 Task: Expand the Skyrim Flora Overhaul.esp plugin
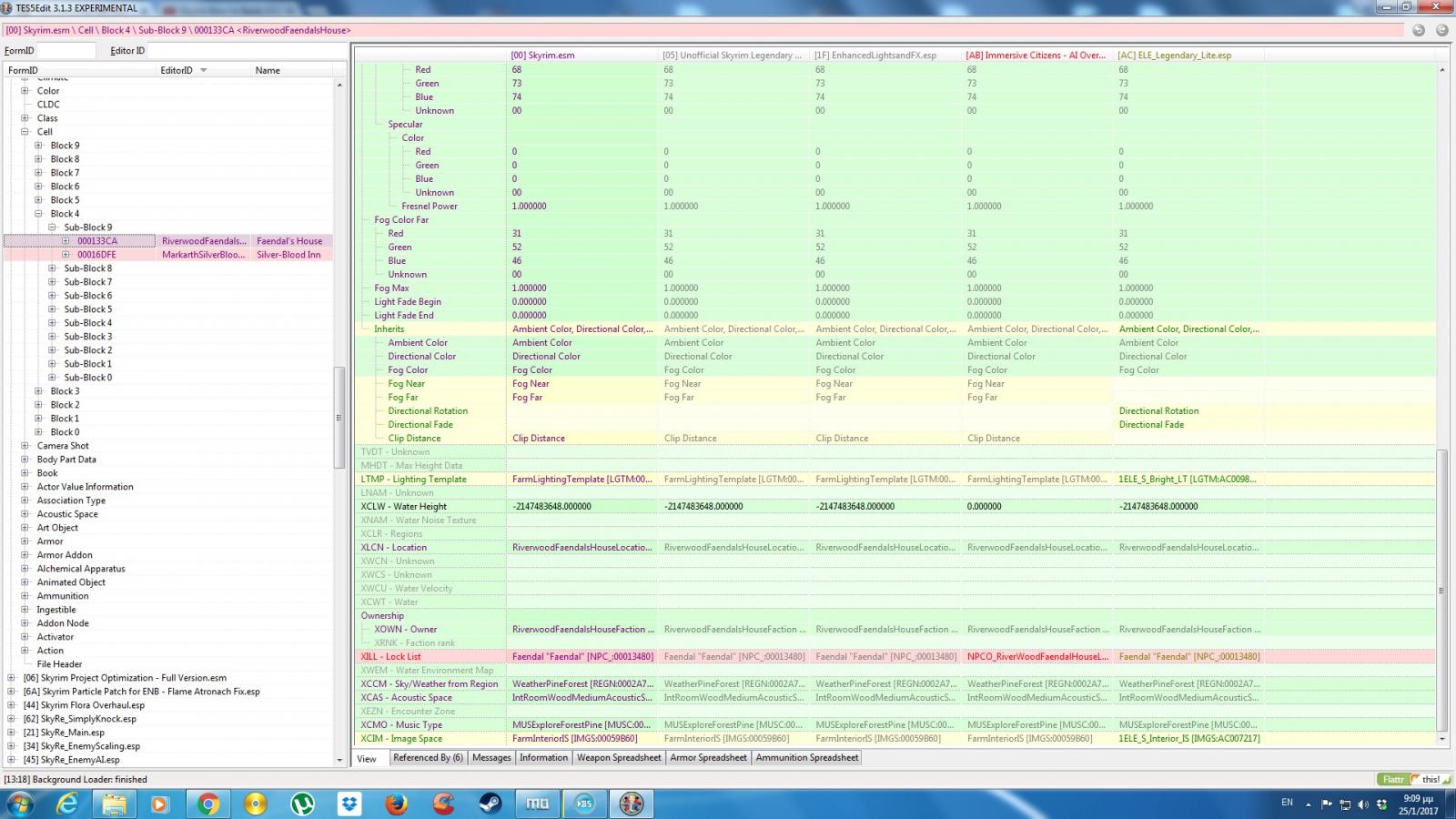click(x=11, y=705)
